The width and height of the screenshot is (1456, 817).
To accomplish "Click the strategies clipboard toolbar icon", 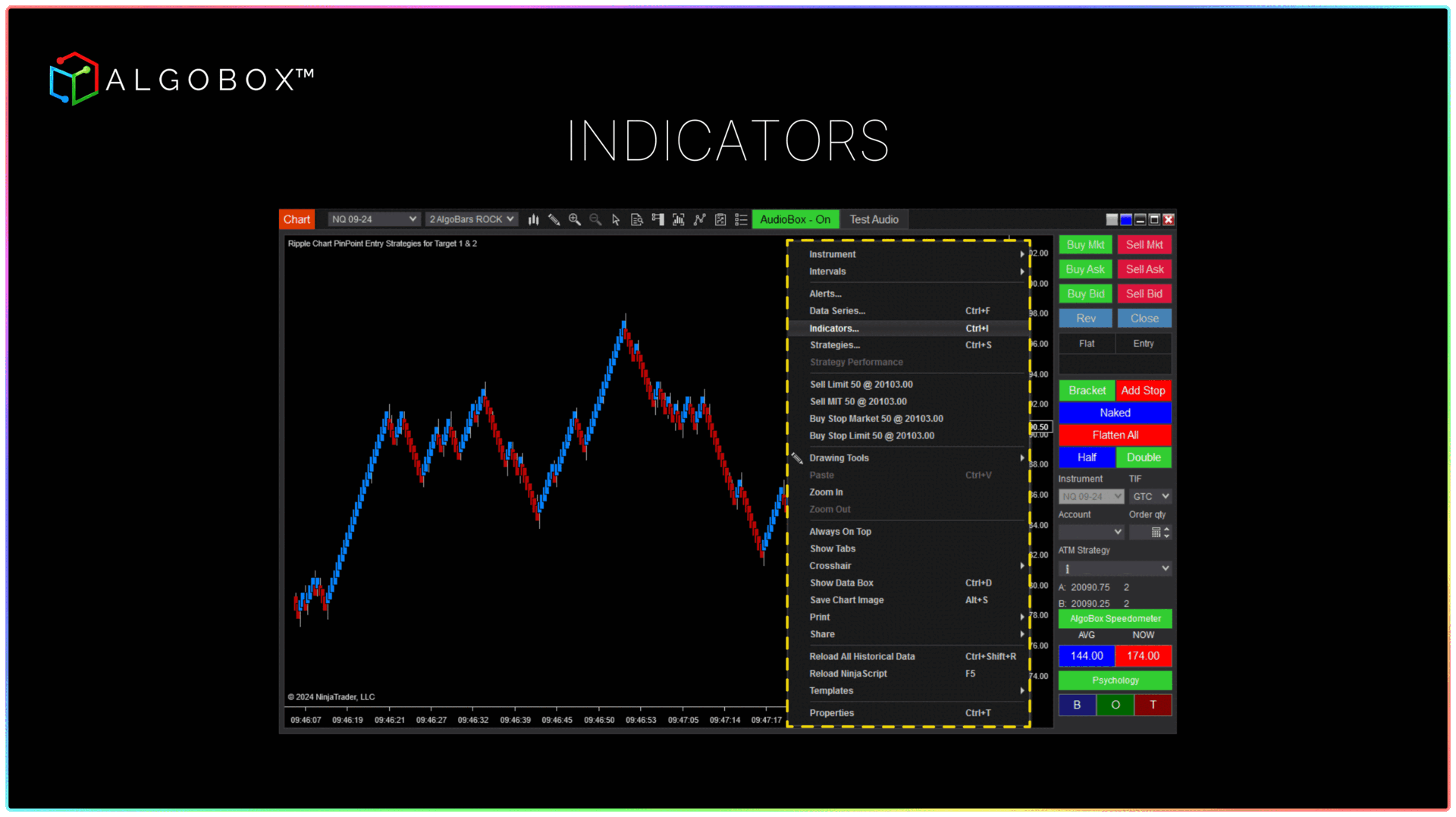I will 720,219.
